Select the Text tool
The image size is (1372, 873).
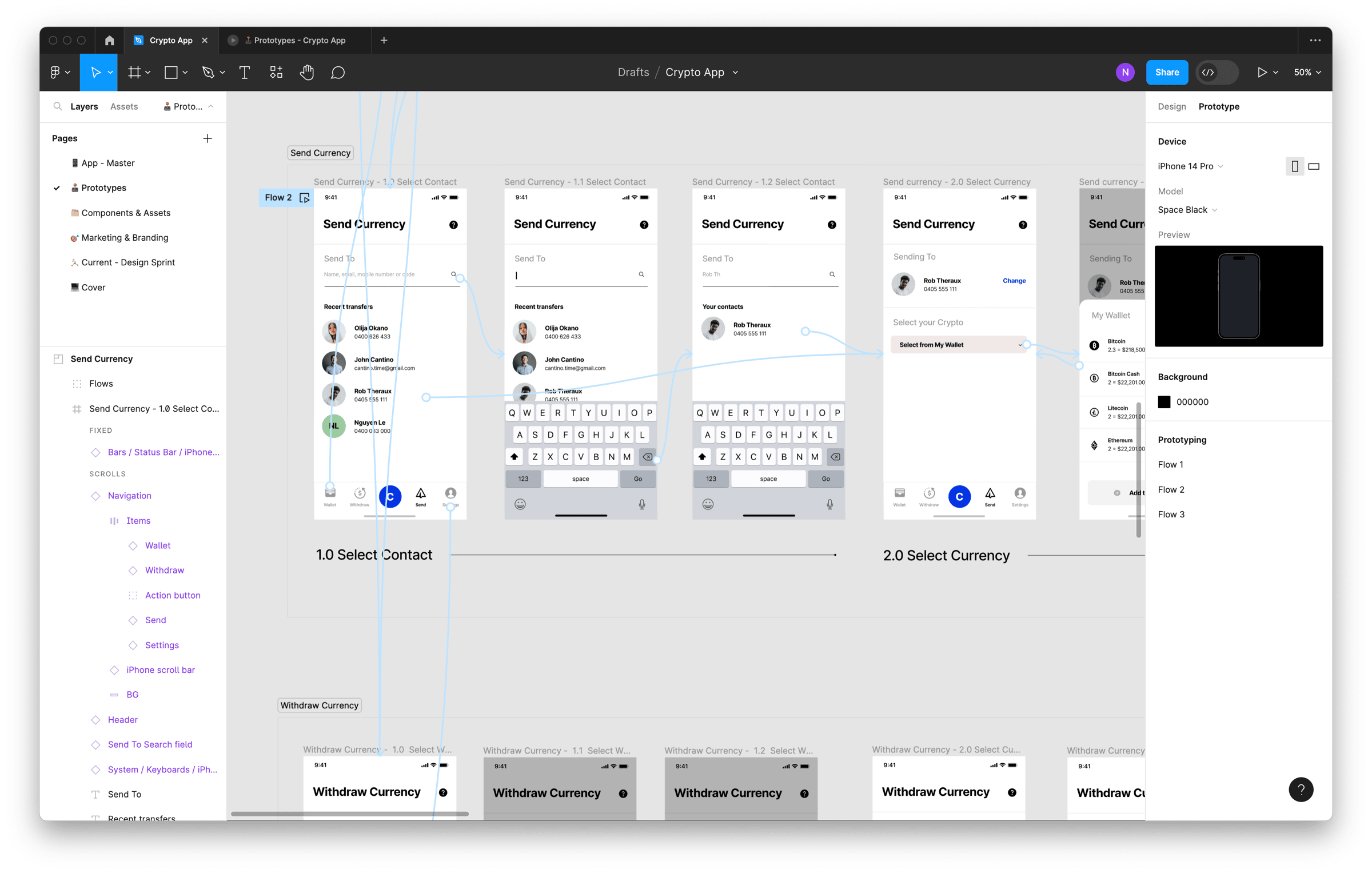pos(245,72)
